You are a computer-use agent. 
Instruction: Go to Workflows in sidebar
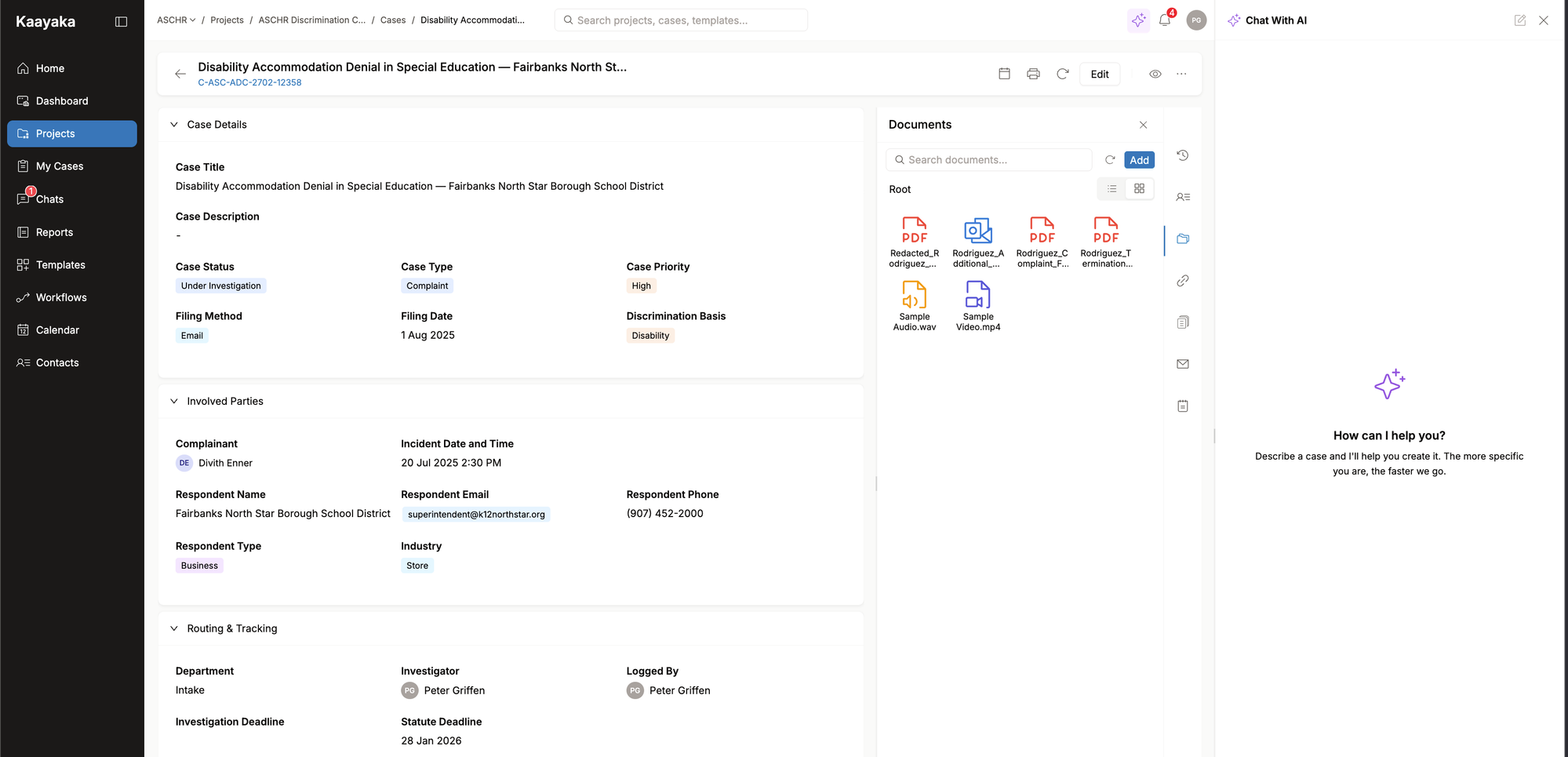tap(61, 297)
